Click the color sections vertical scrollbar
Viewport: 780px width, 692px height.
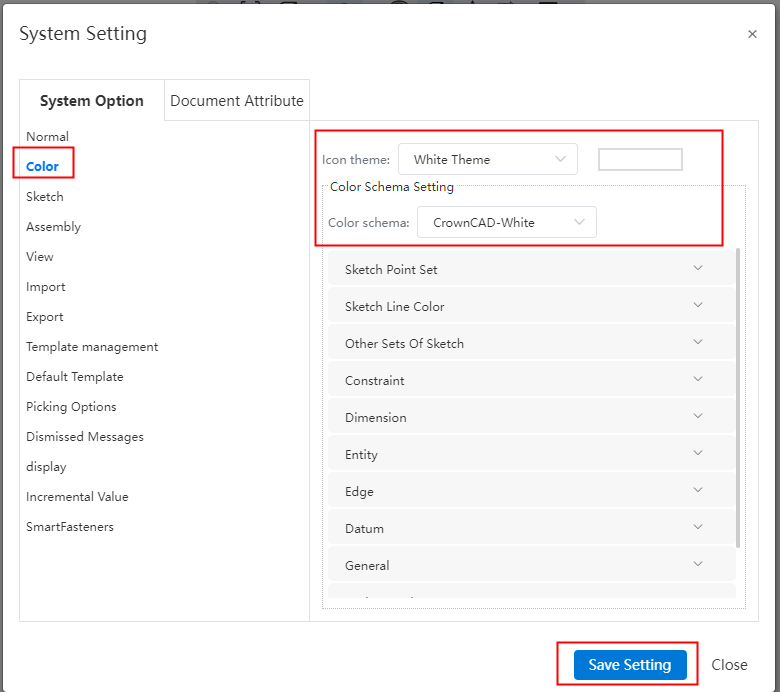pyautogui.click(x=738, y=398)
